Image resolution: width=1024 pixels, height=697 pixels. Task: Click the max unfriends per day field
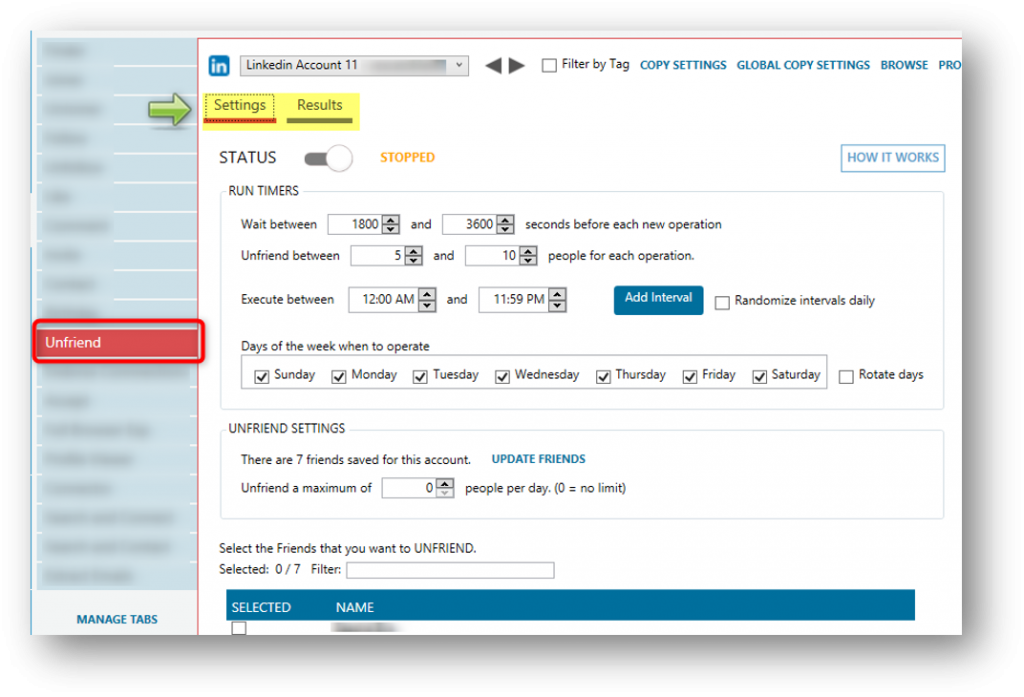(409, 488)
